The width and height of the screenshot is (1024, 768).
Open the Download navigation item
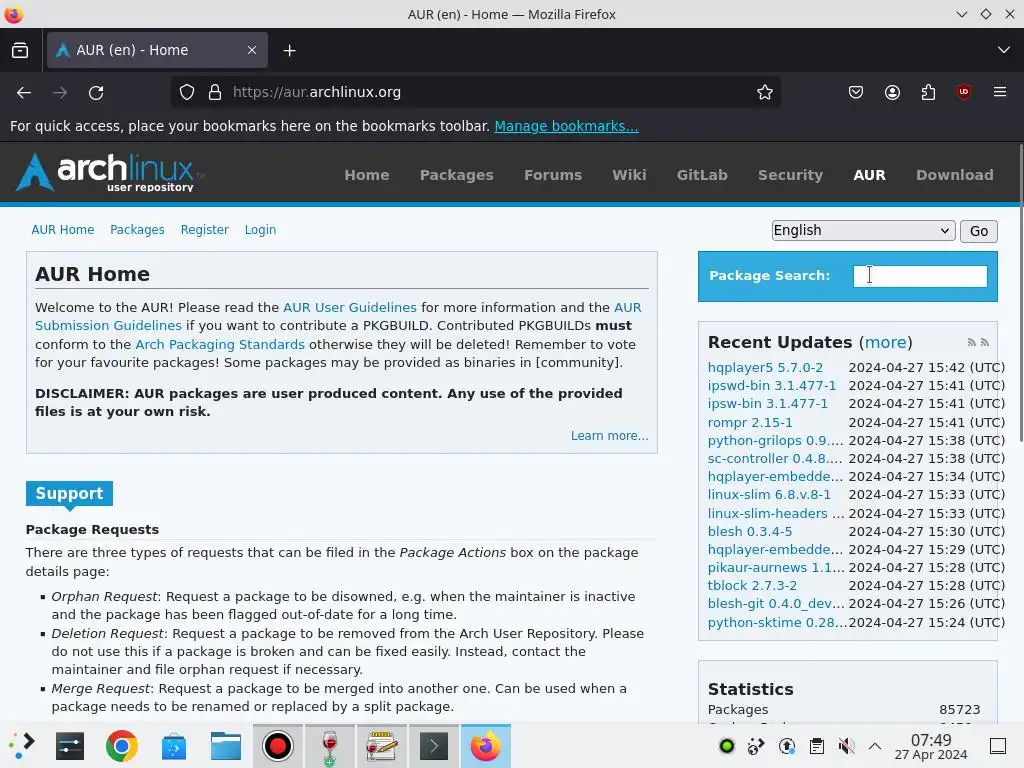(x=955, y=175)
